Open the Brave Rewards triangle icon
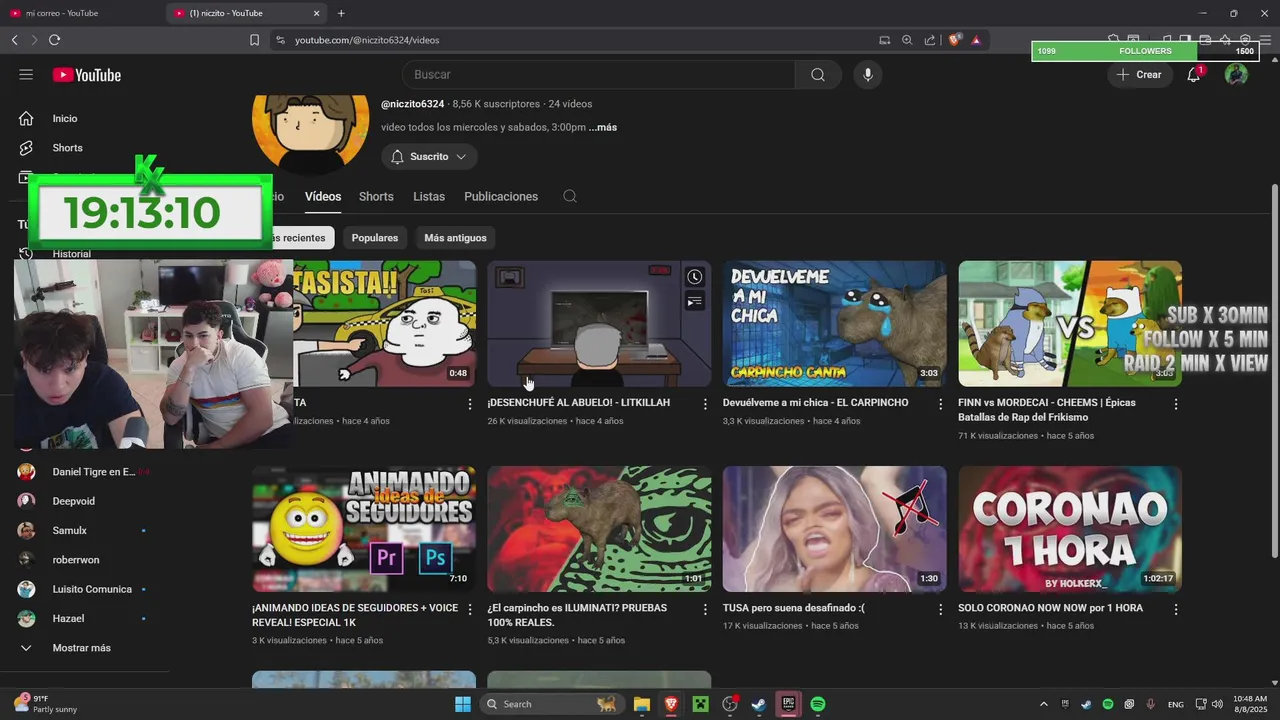Image resolution: width=1280 pixels, height=720 pixels. 976,40
